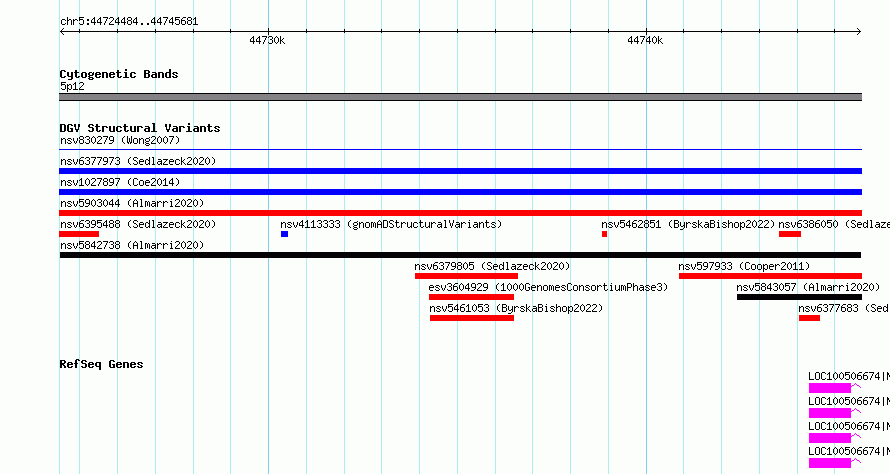Click the DGV Structural Variants track title

(140, 128)
